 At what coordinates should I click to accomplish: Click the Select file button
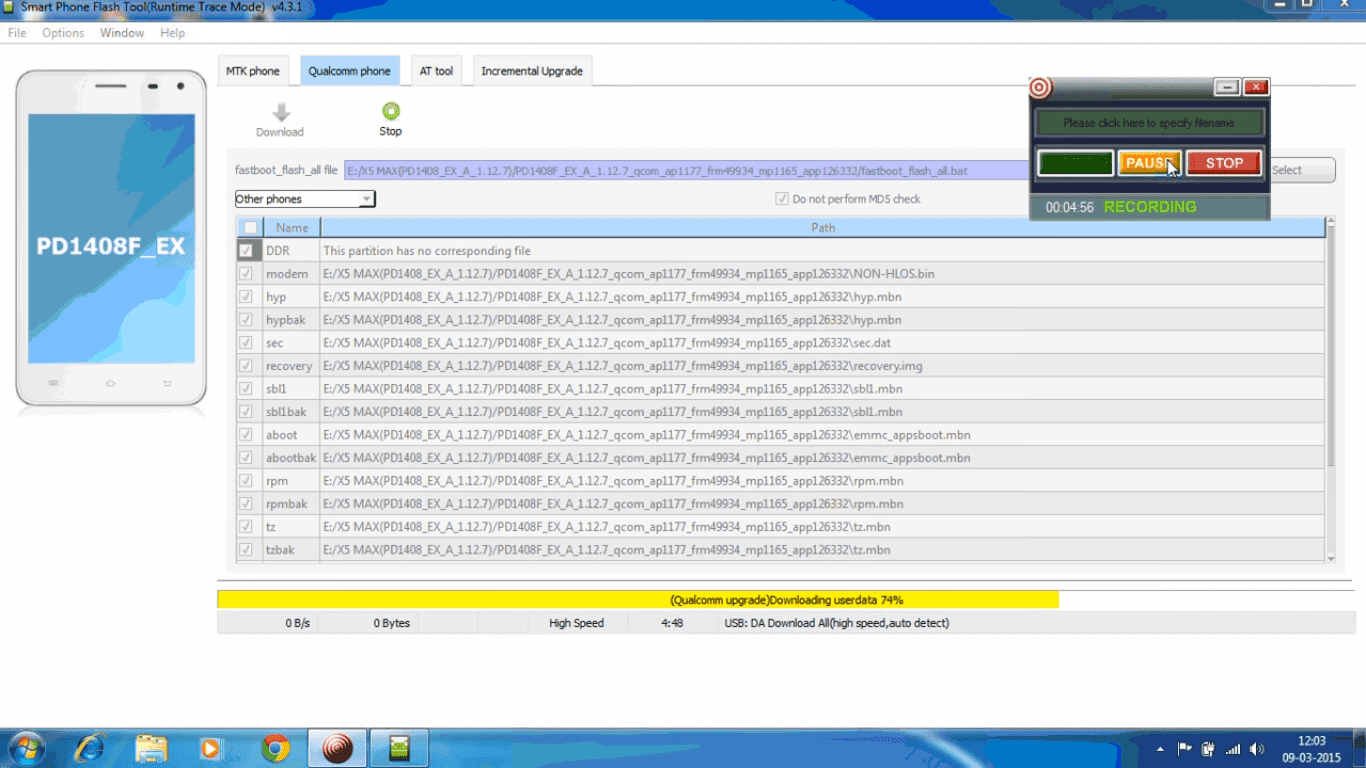[x=1303, y=170]
